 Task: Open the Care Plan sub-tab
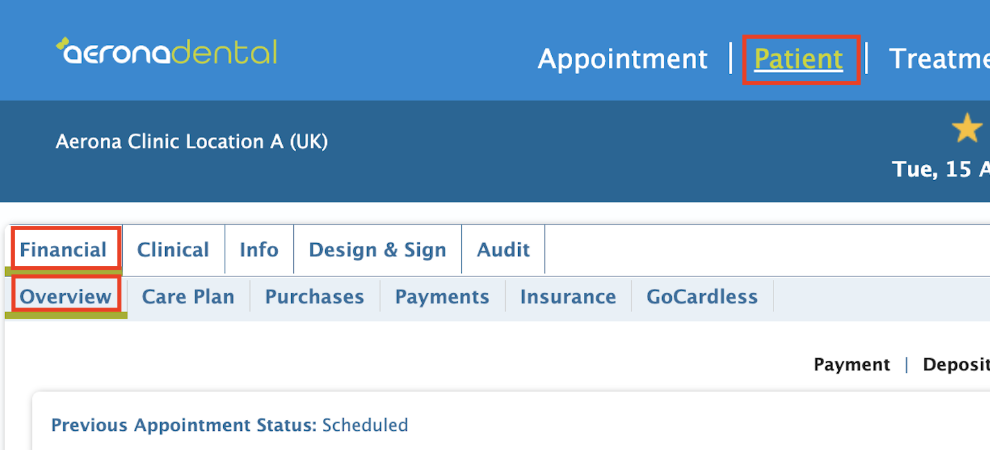188,297
